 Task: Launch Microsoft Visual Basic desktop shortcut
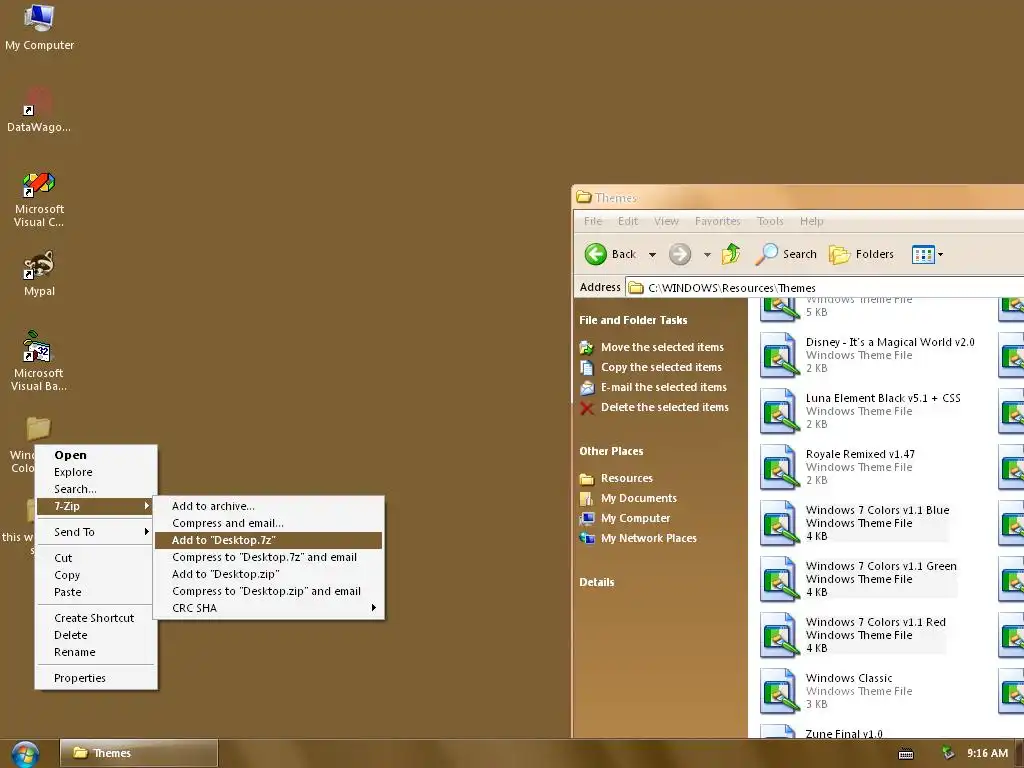pyautogui.click(x=39, y=361)
